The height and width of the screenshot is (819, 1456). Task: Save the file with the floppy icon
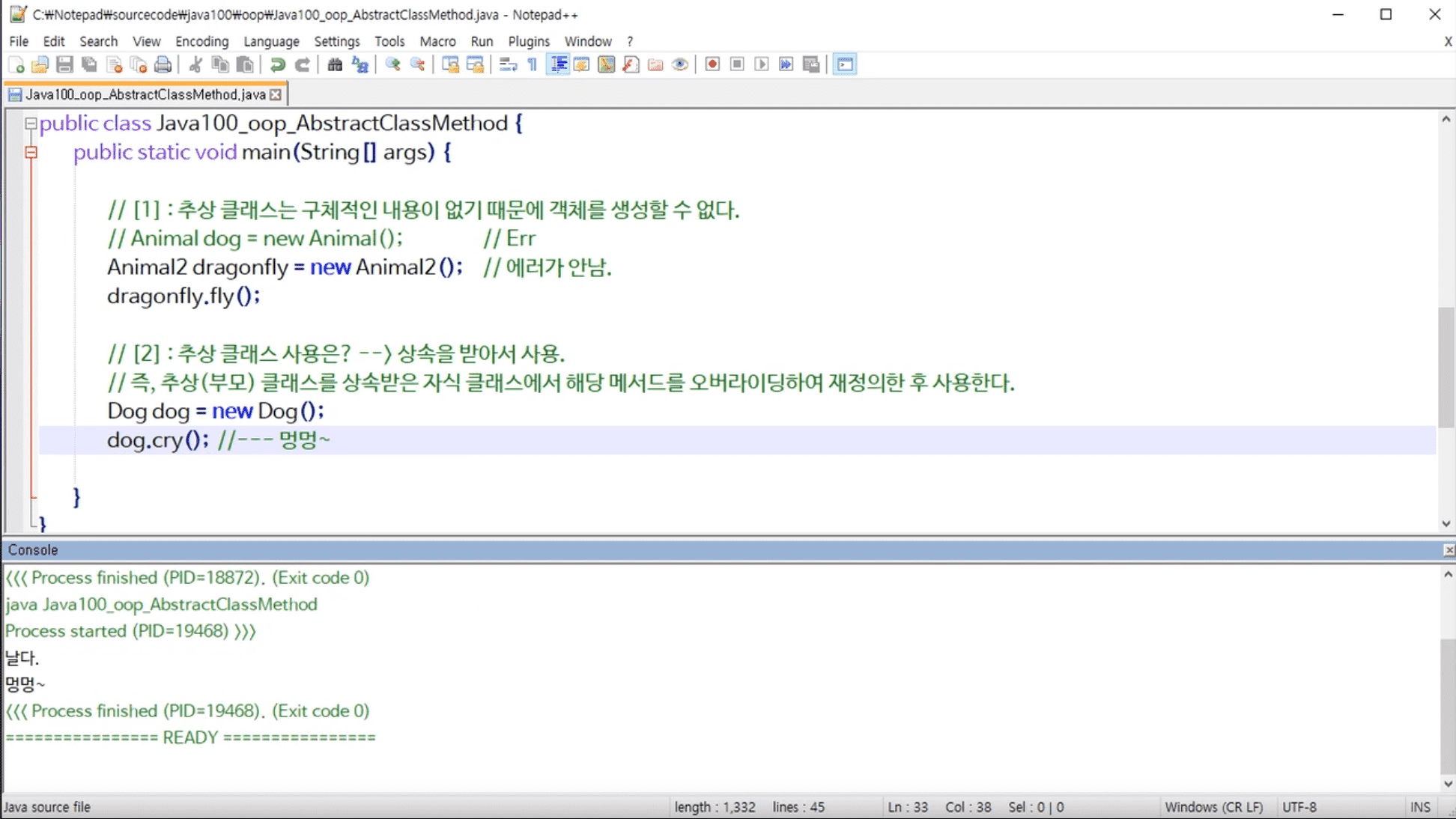point(64,65)
